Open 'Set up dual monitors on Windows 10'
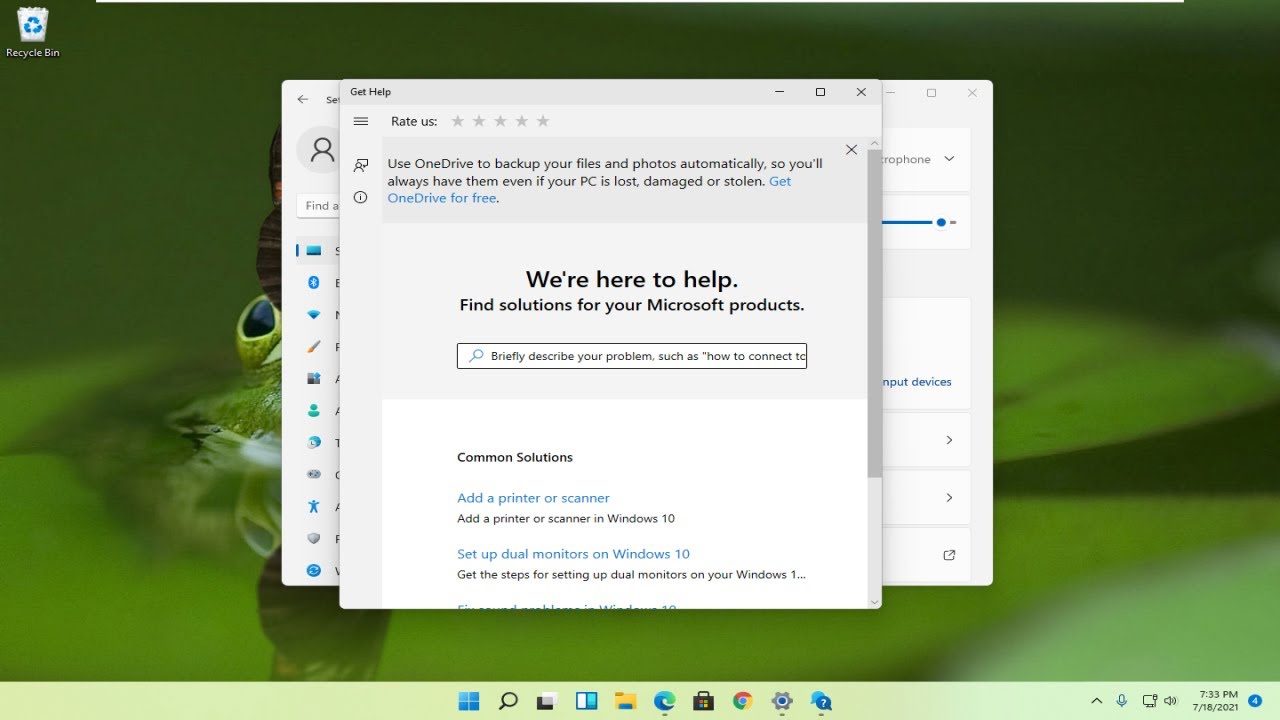The image size is (1280, 720). pyautogui.click(x=573, y=553)
